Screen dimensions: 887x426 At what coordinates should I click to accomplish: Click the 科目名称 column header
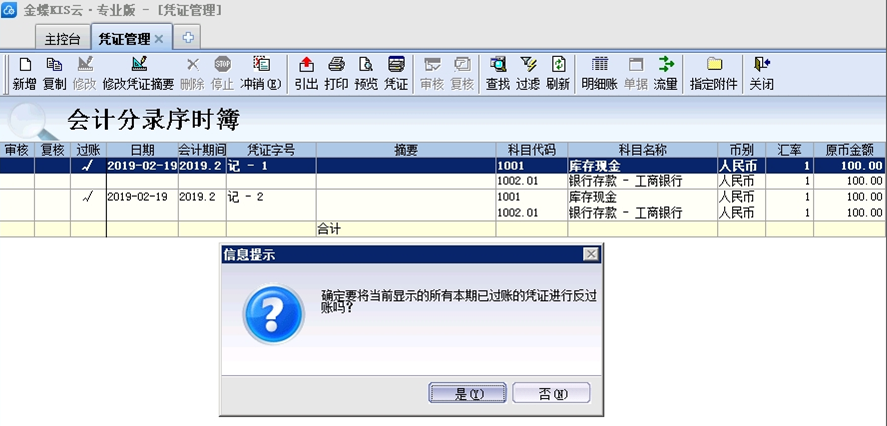641,150
